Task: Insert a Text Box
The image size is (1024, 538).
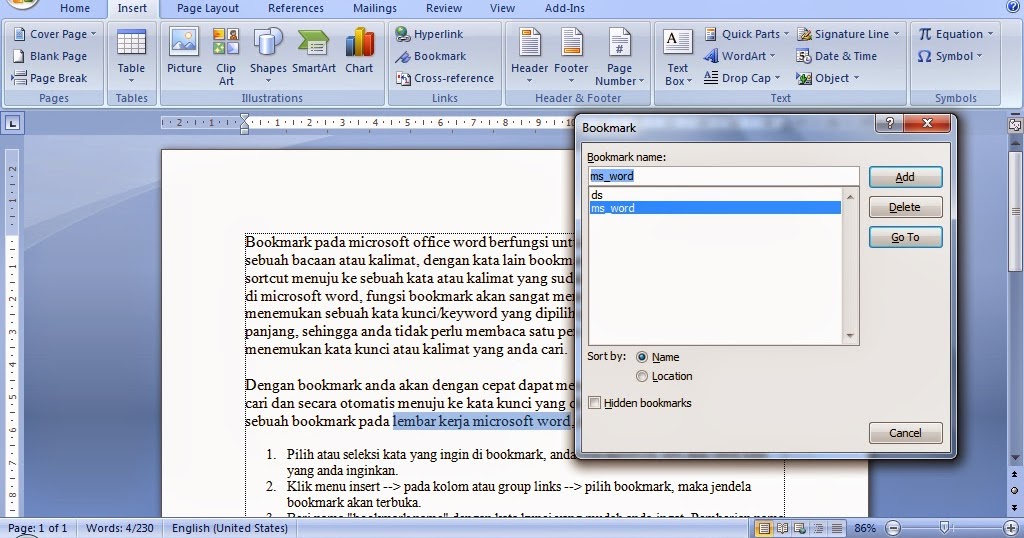Action: click(677, 56)
